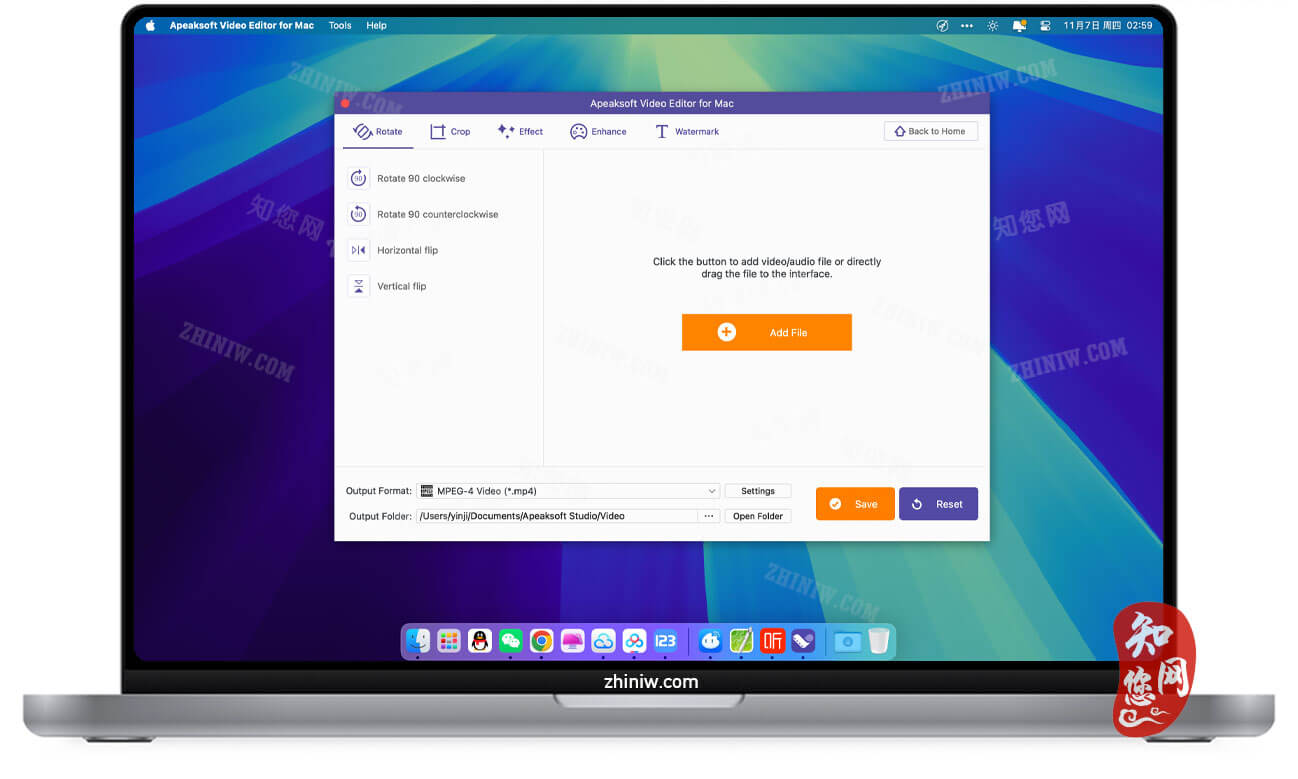Click the Enhance palette icon

click(x=578, y=131)
